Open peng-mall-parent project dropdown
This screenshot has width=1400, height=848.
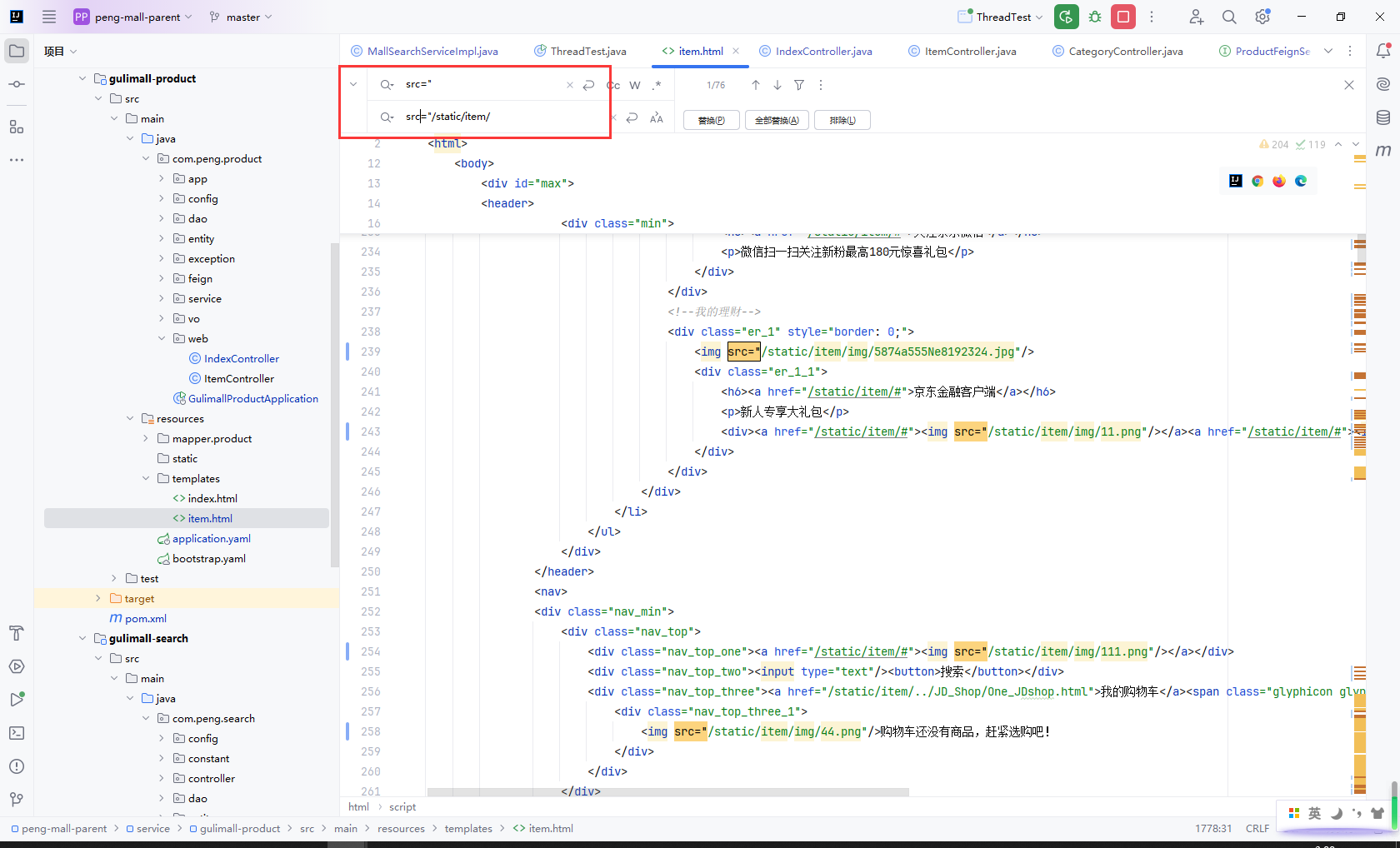(132, 17)
